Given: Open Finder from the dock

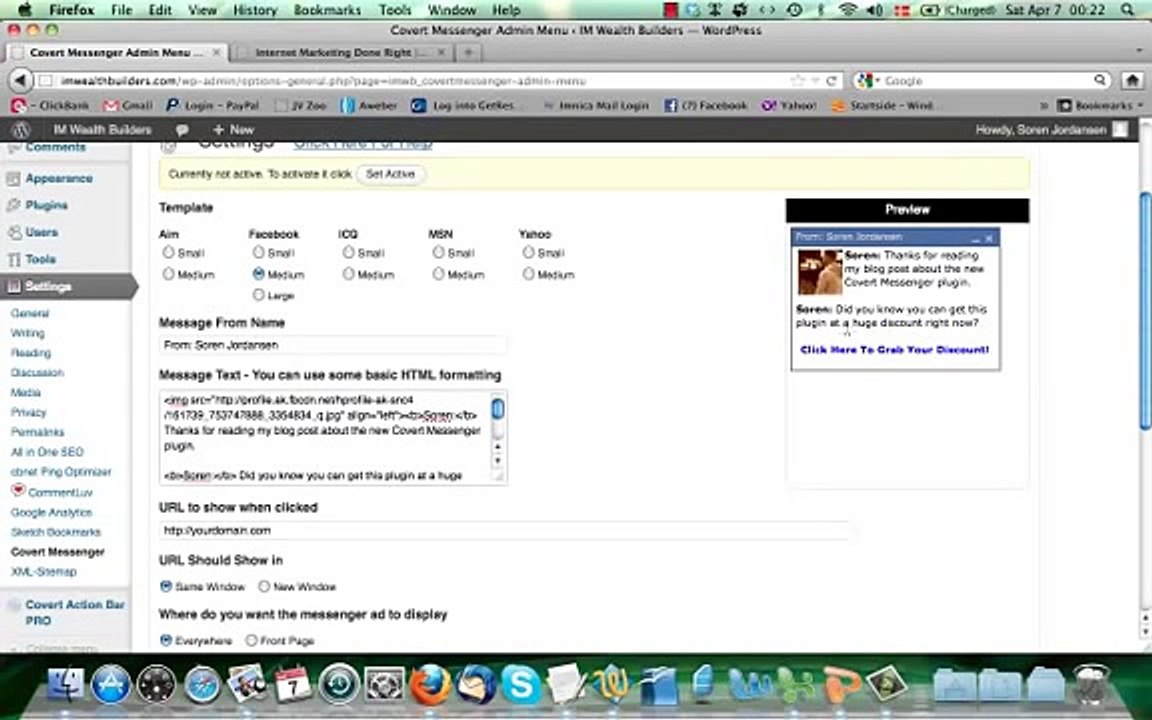Looking at the screenshot, I should coord(65,683).
